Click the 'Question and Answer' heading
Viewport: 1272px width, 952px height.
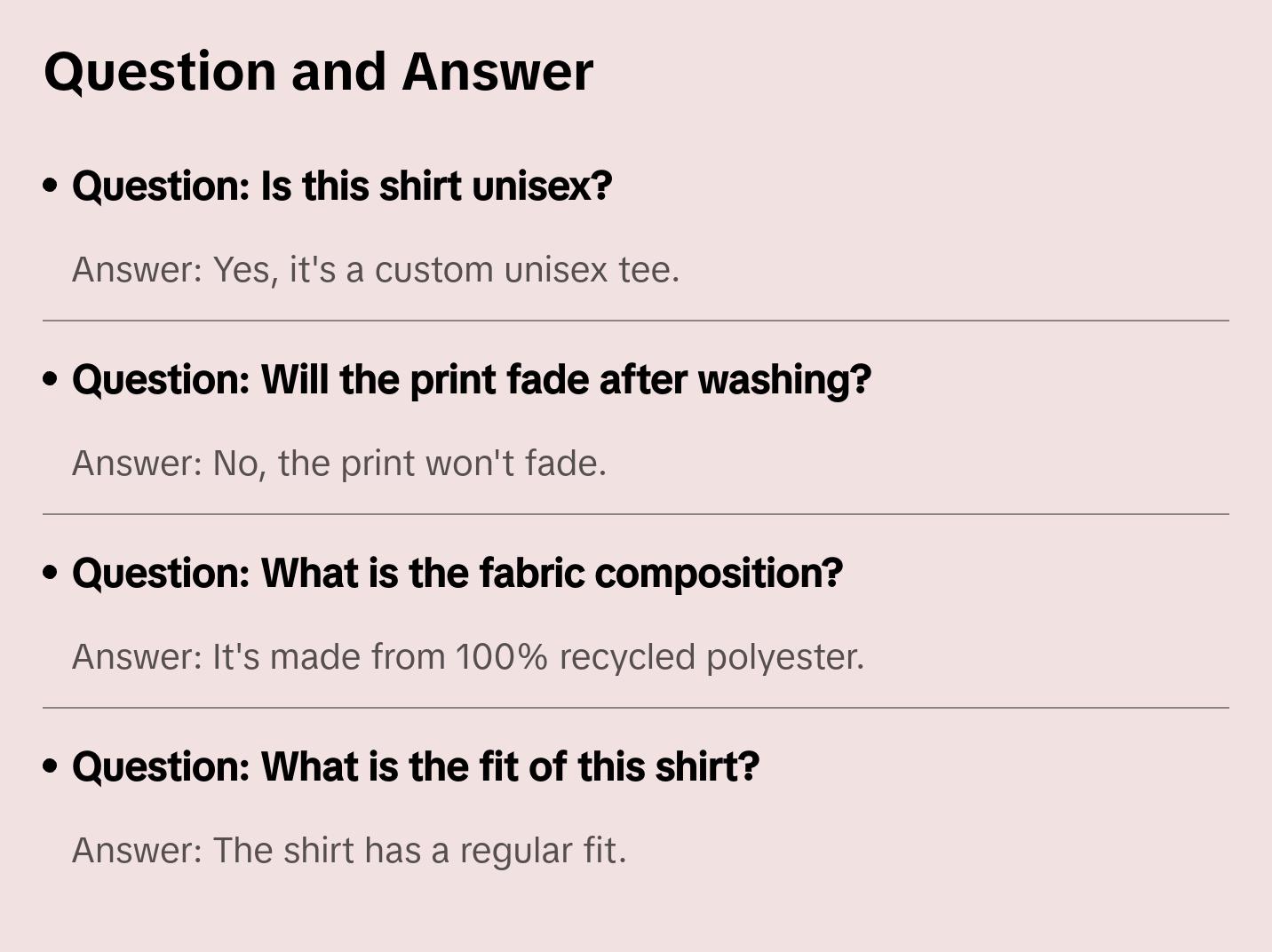click(318, 72)
